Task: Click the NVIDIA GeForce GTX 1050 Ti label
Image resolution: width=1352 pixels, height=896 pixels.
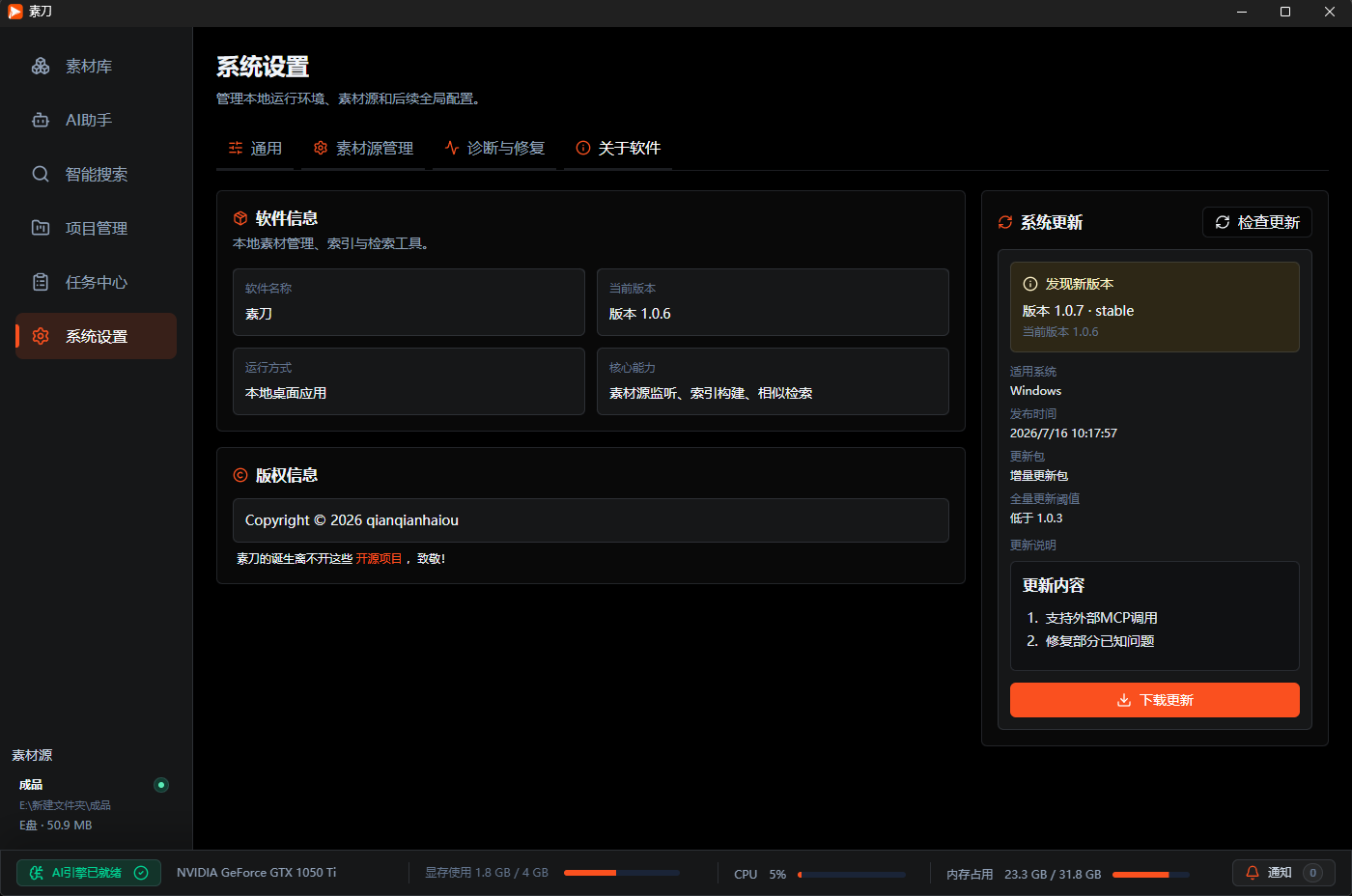Action: 257,873
